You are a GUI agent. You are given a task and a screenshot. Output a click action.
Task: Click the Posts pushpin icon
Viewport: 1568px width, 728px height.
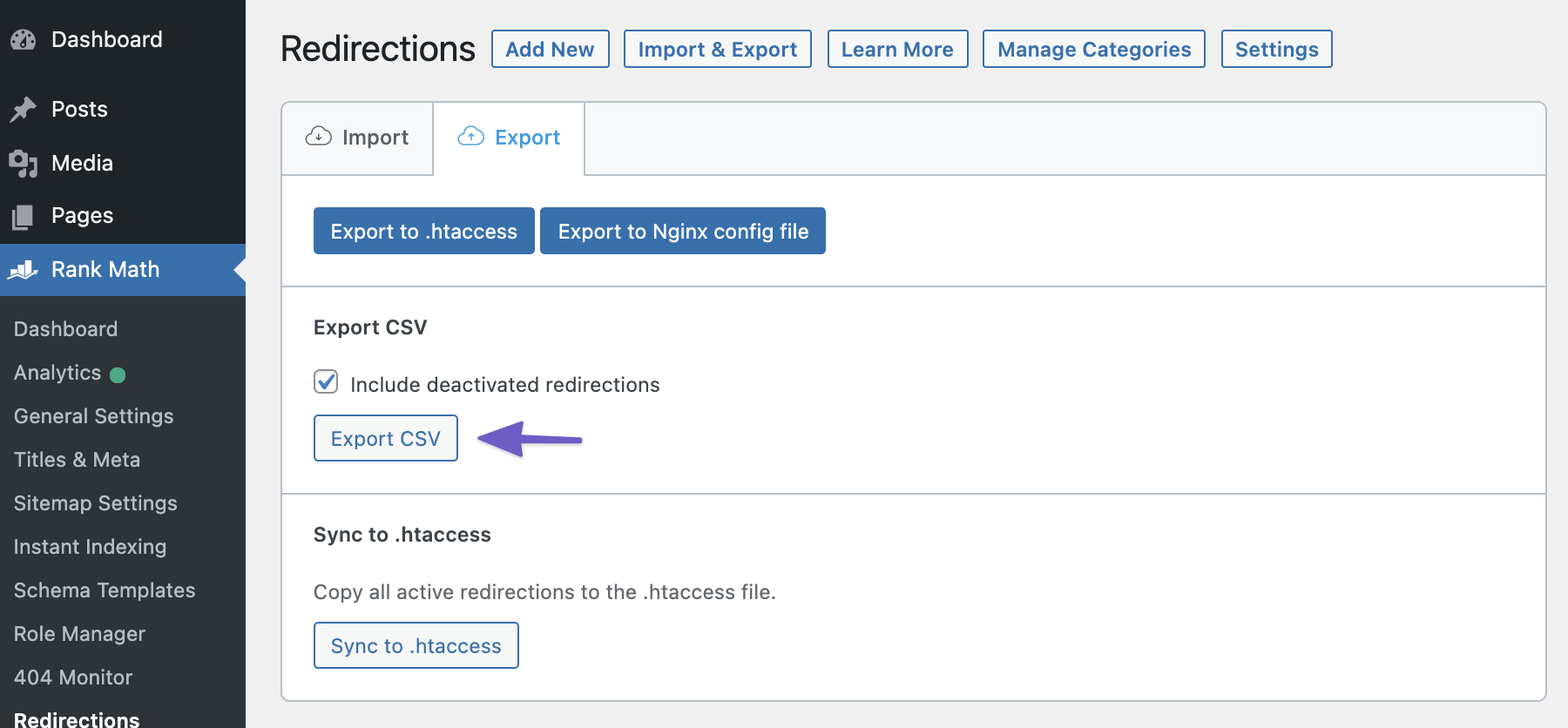(23, 109)
